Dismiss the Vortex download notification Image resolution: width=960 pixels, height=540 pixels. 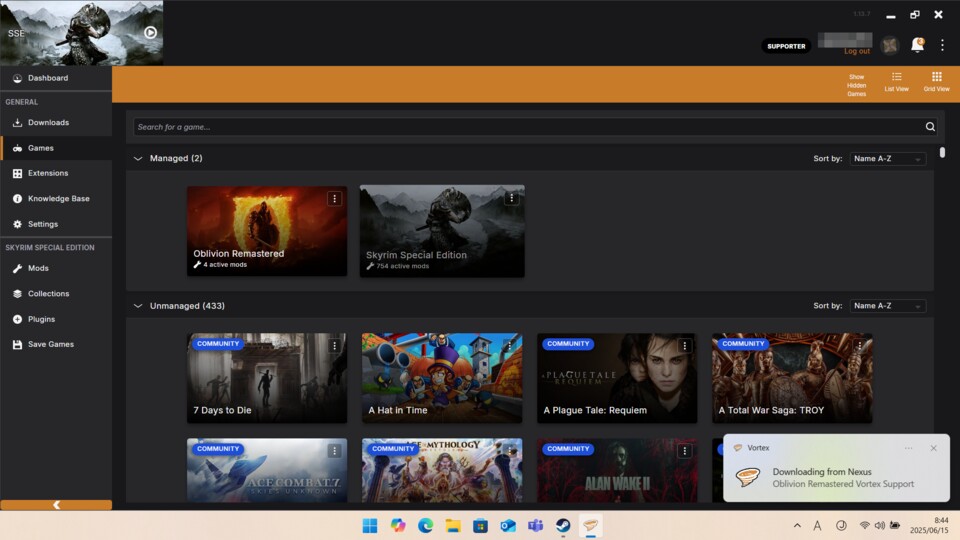[934, 448]
